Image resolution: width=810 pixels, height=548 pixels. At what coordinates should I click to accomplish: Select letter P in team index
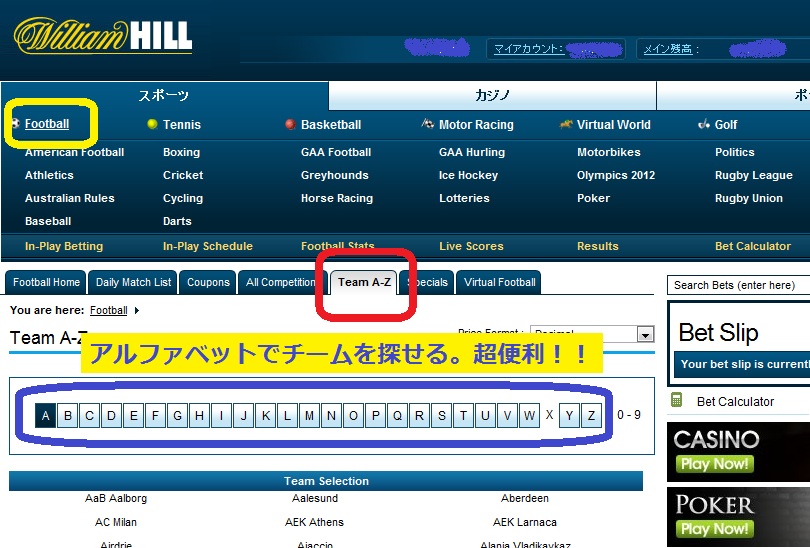(x=376, y=415)
